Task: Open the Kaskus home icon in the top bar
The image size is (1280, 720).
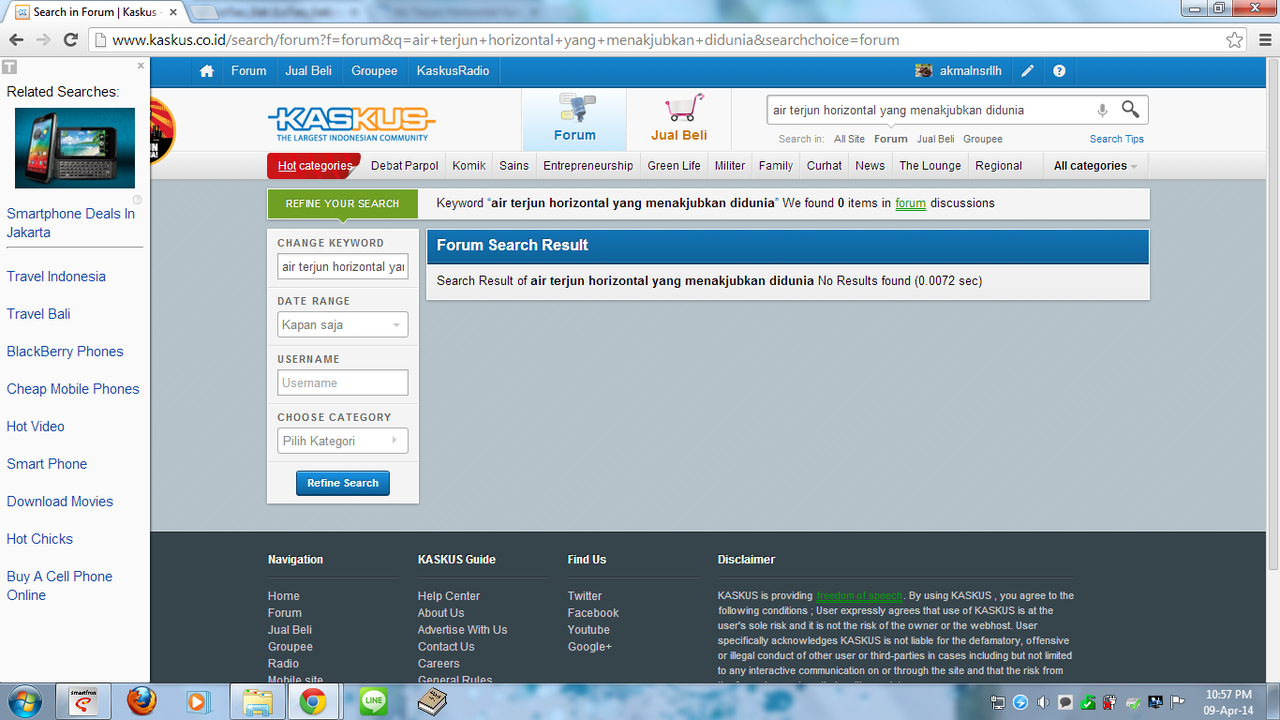Action: click(207, 71)
